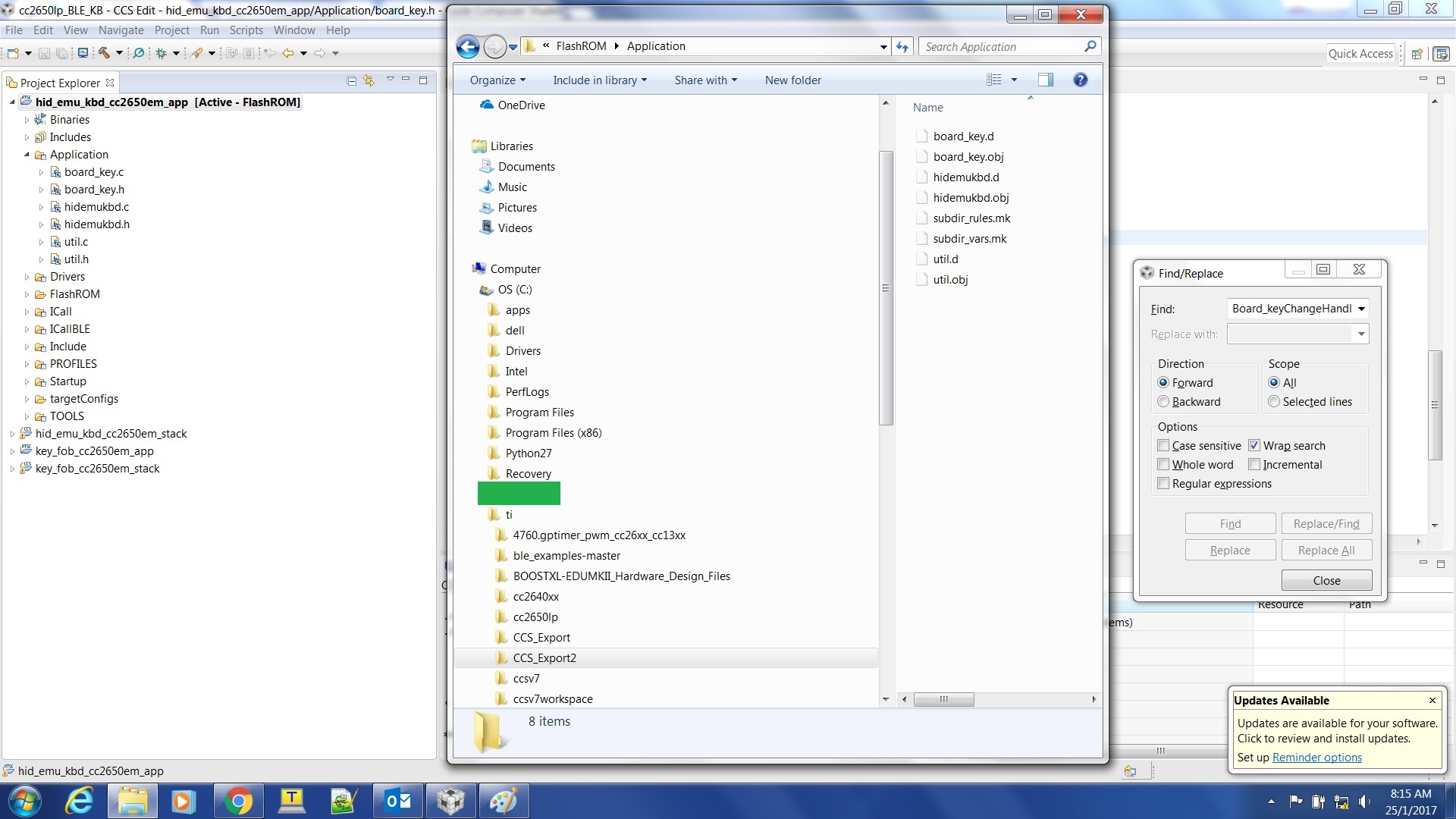
Task: Follow the Reminder options link
Action: pos(1316,757)
